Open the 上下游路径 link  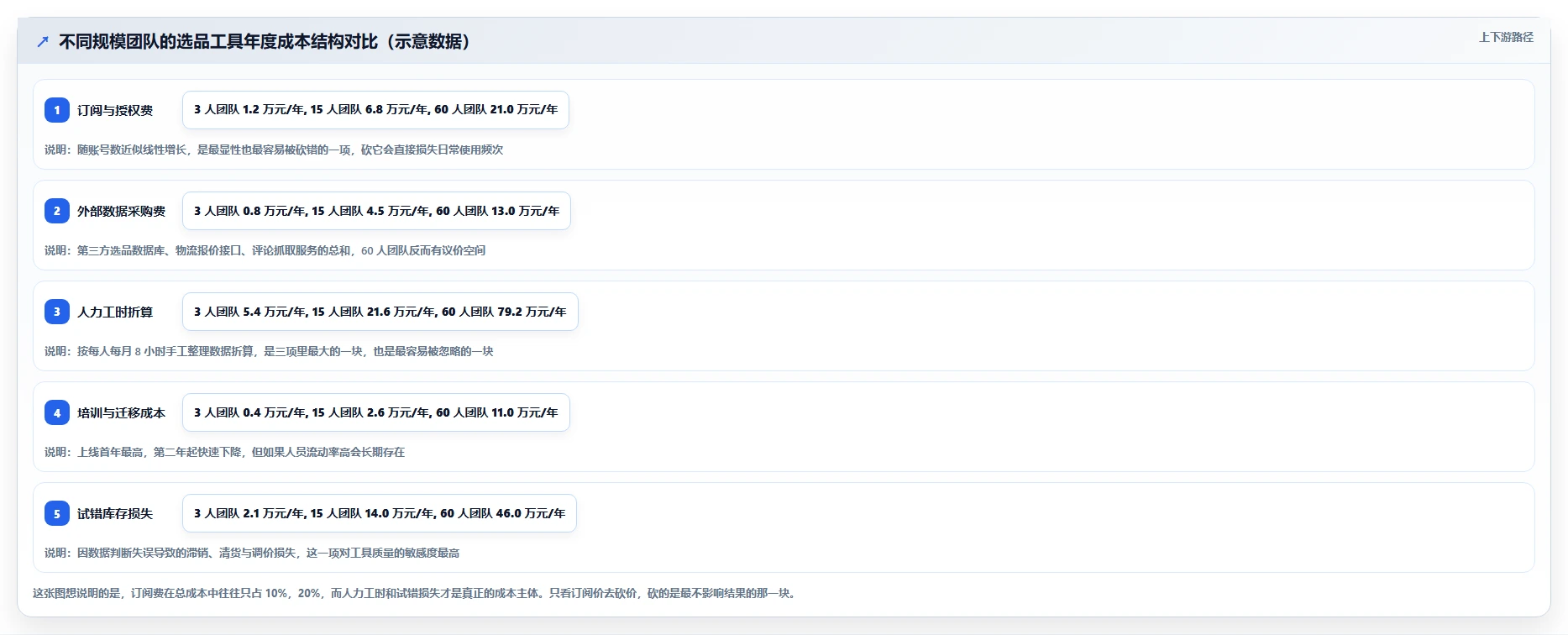pyautogui.click(x=1506, y=37)
